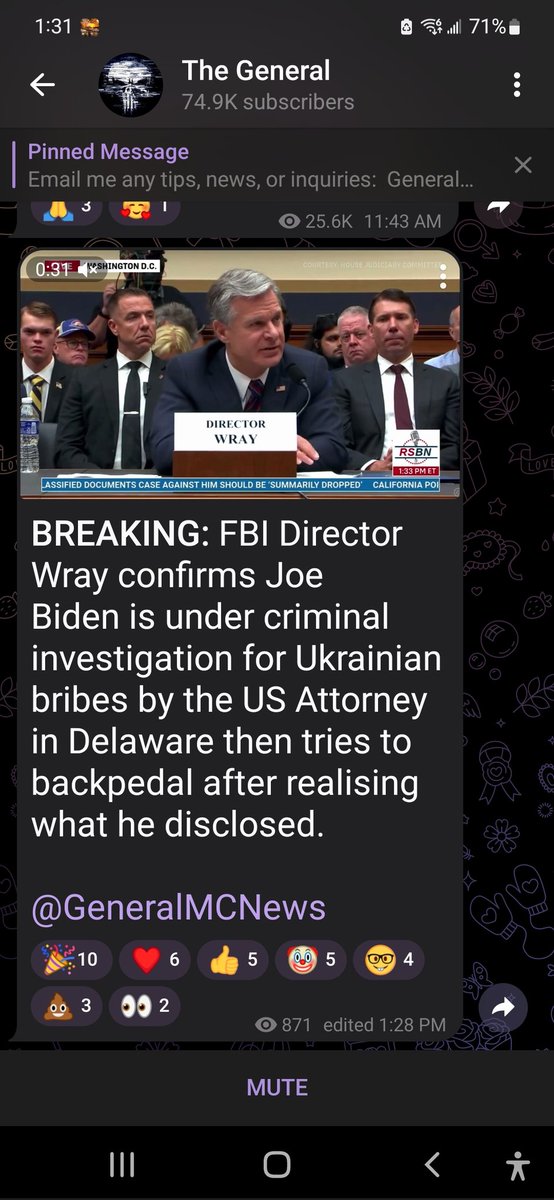Toggle the red heart reaction
554x1200 pixels.
[x=155, y=960]
